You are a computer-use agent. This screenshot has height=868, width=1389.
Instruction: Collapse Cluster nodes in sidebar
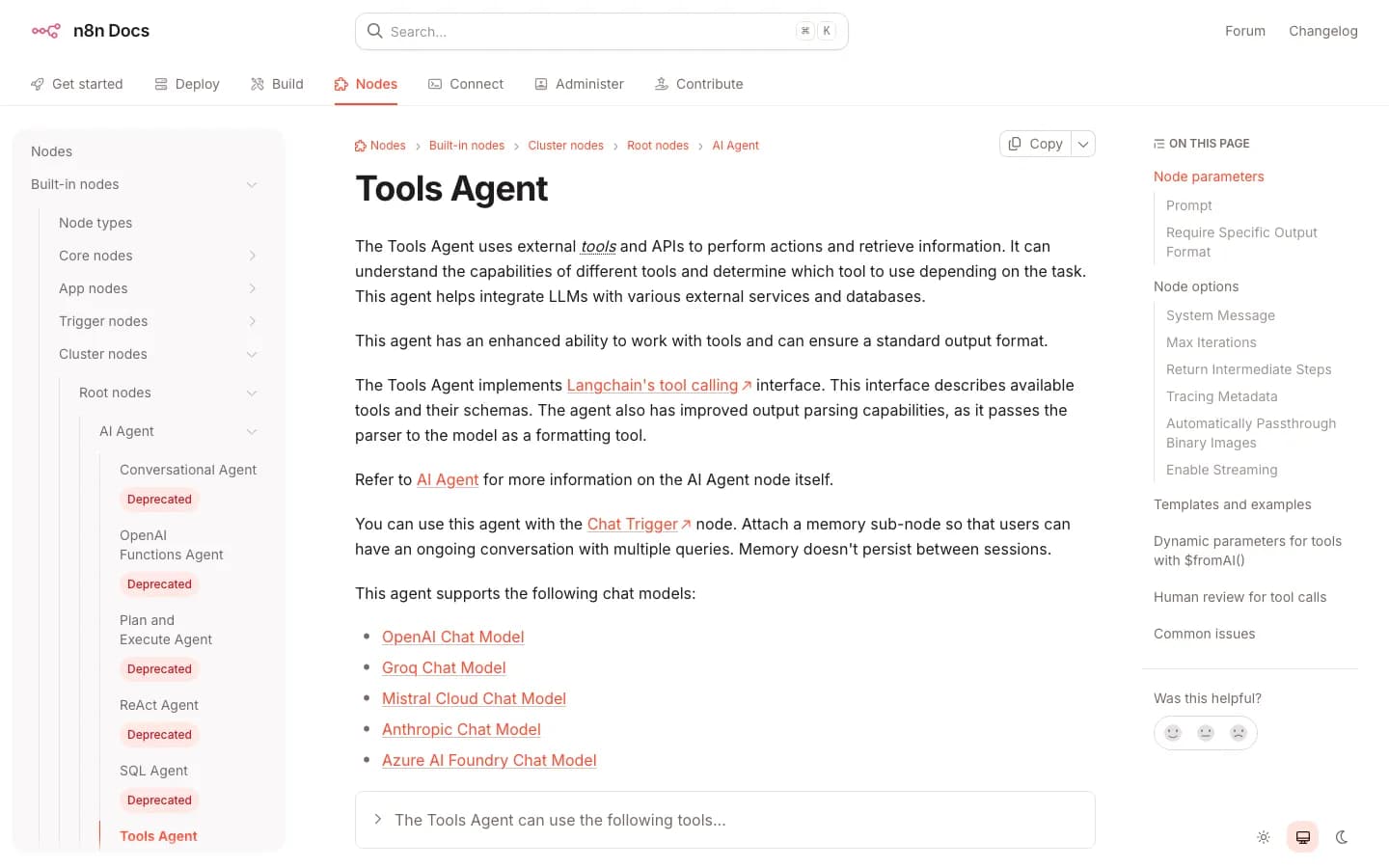pos(252,354)
